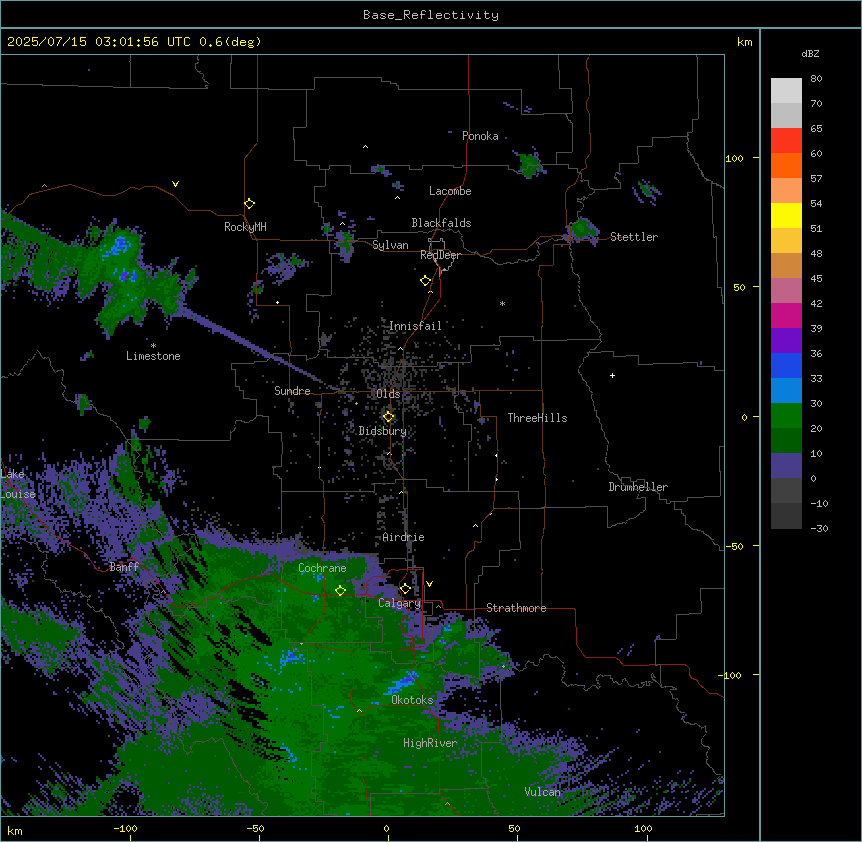The height and width of the screenshot is (842, 862).
Task: Select the pink 42-45 dBZ legend swatch
Action: click(x=786, y=291)
